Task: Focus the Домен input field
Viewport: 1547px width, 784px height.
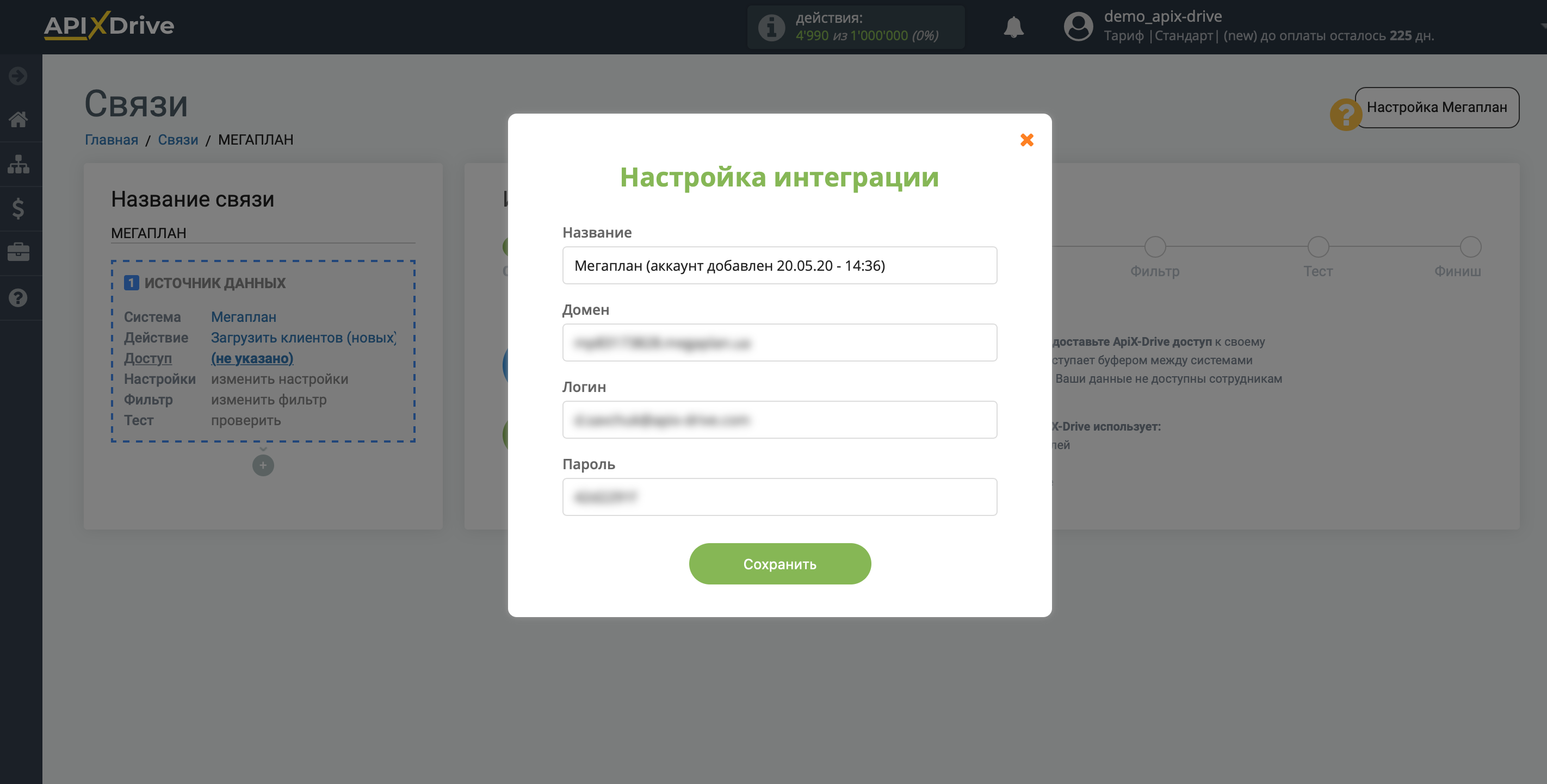Action: click(x=779, y=342)
